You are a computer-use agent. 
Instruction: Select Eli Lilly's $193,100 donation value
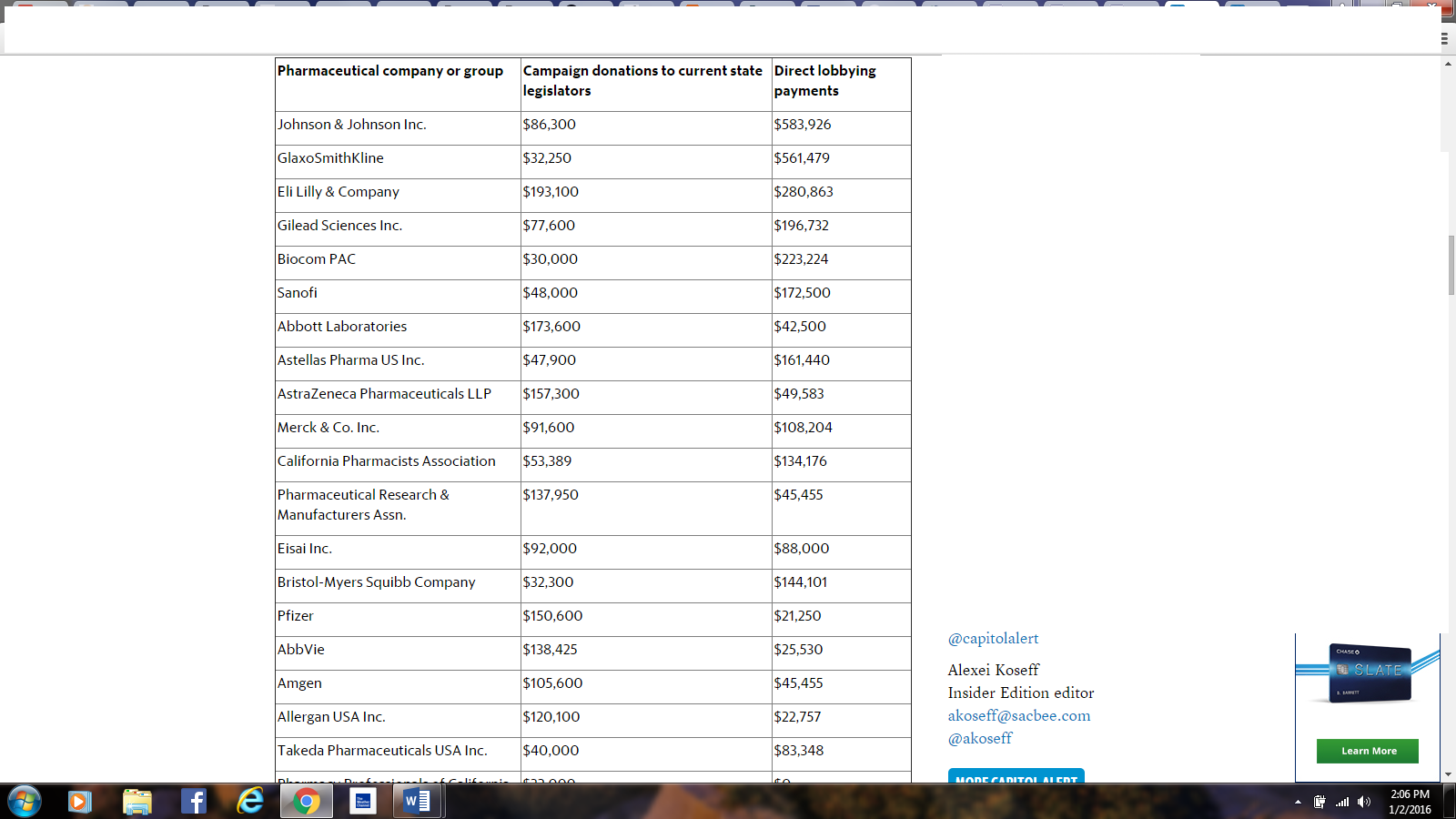pos(551,192)
